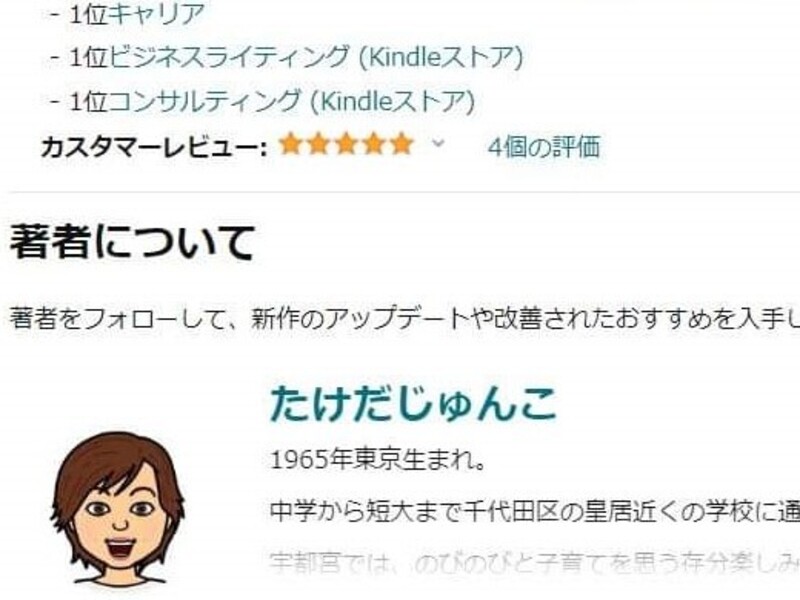Viewport: 800px width, 600px height.
Task: Click the 著者をフォローして follow description text
Action: [x=404, y=319]
